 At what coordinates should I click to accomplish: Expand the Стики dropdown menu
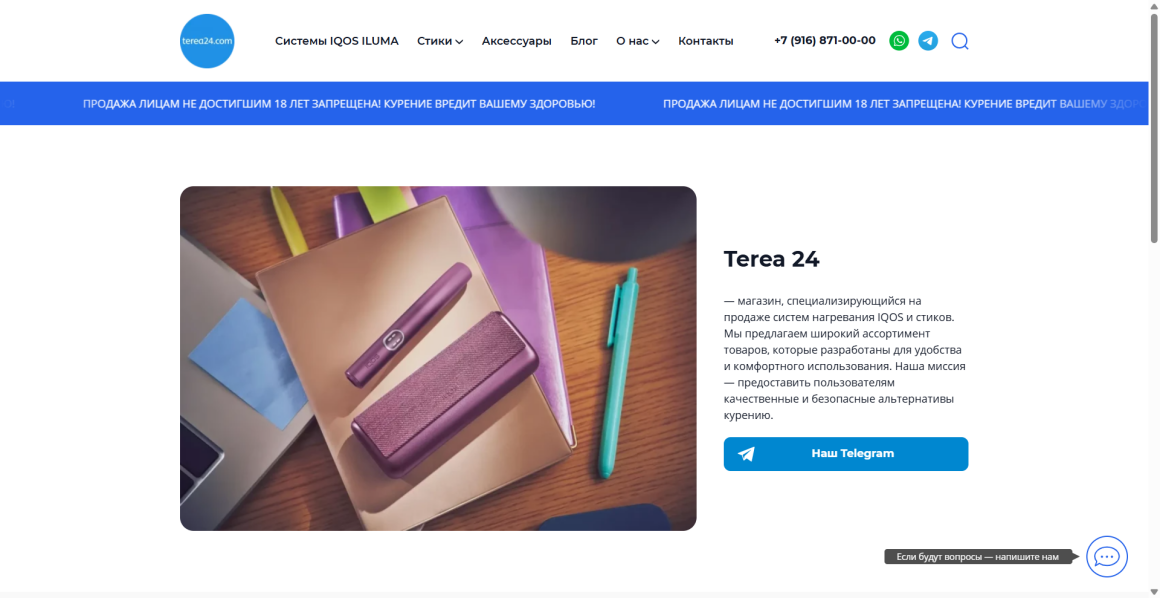[440, 41]
